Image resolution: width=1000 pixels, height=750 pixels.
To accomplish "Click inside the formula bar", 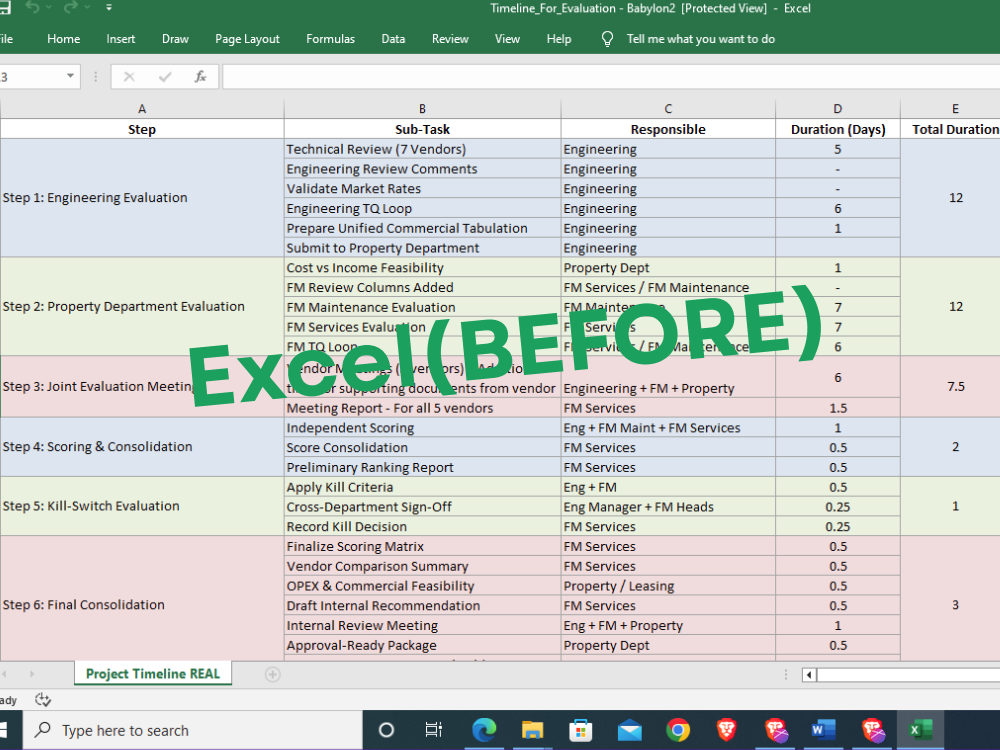I will (x=610, y=77).
